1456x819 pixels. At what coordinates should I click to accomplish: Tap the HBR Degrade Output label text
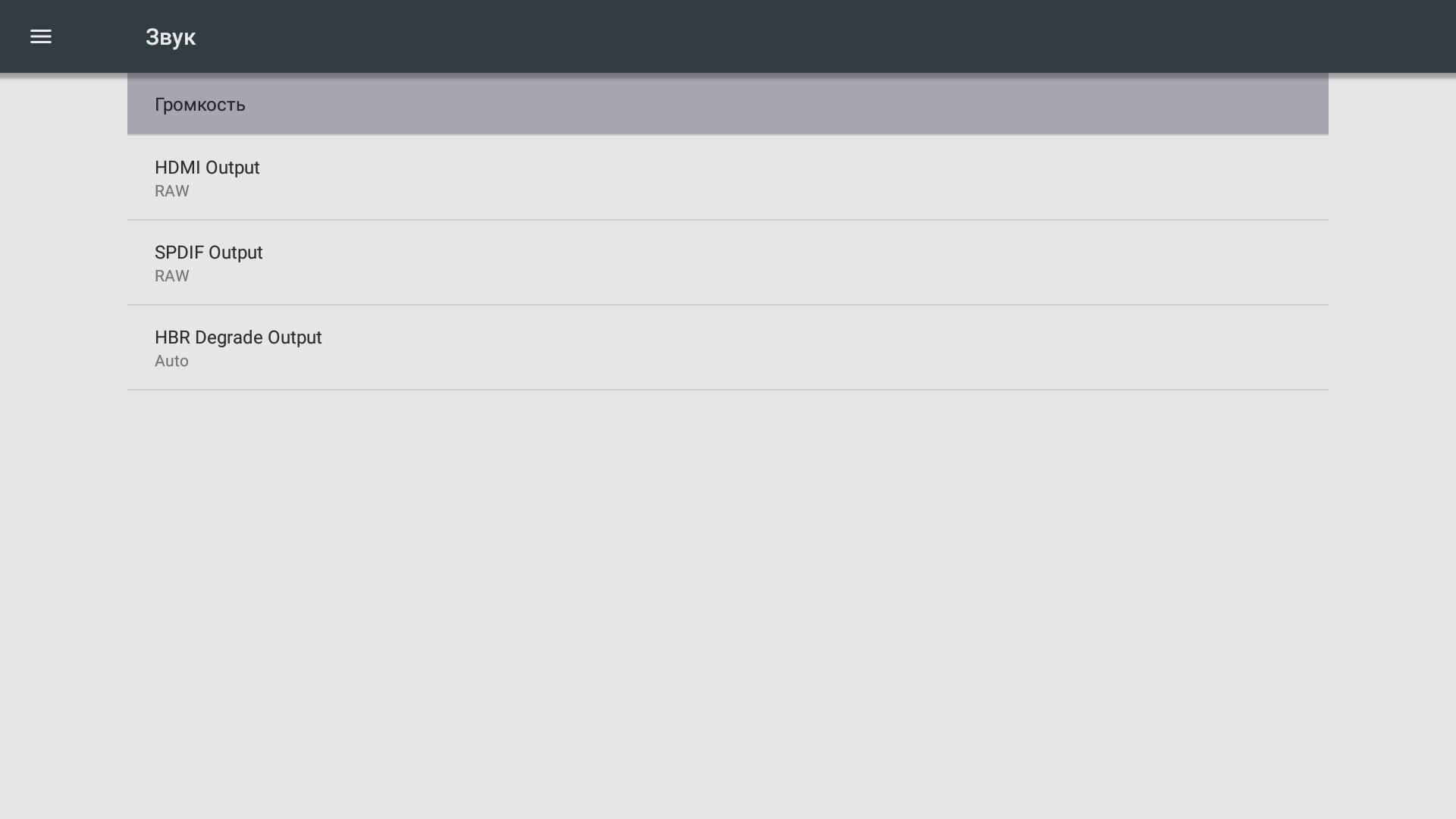pyautogui.click(x=238, y=337)
